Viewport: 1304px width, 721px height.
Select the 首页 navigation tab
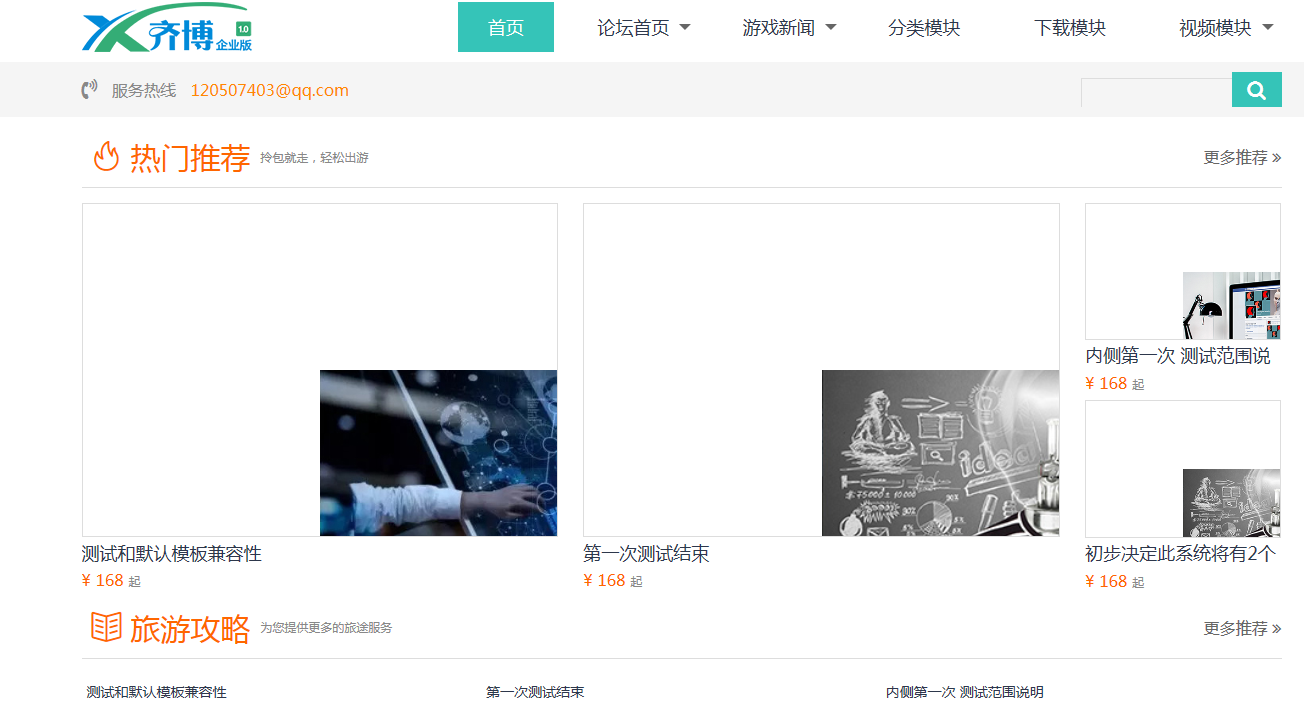pyautogui.click(x=506, y=28)
